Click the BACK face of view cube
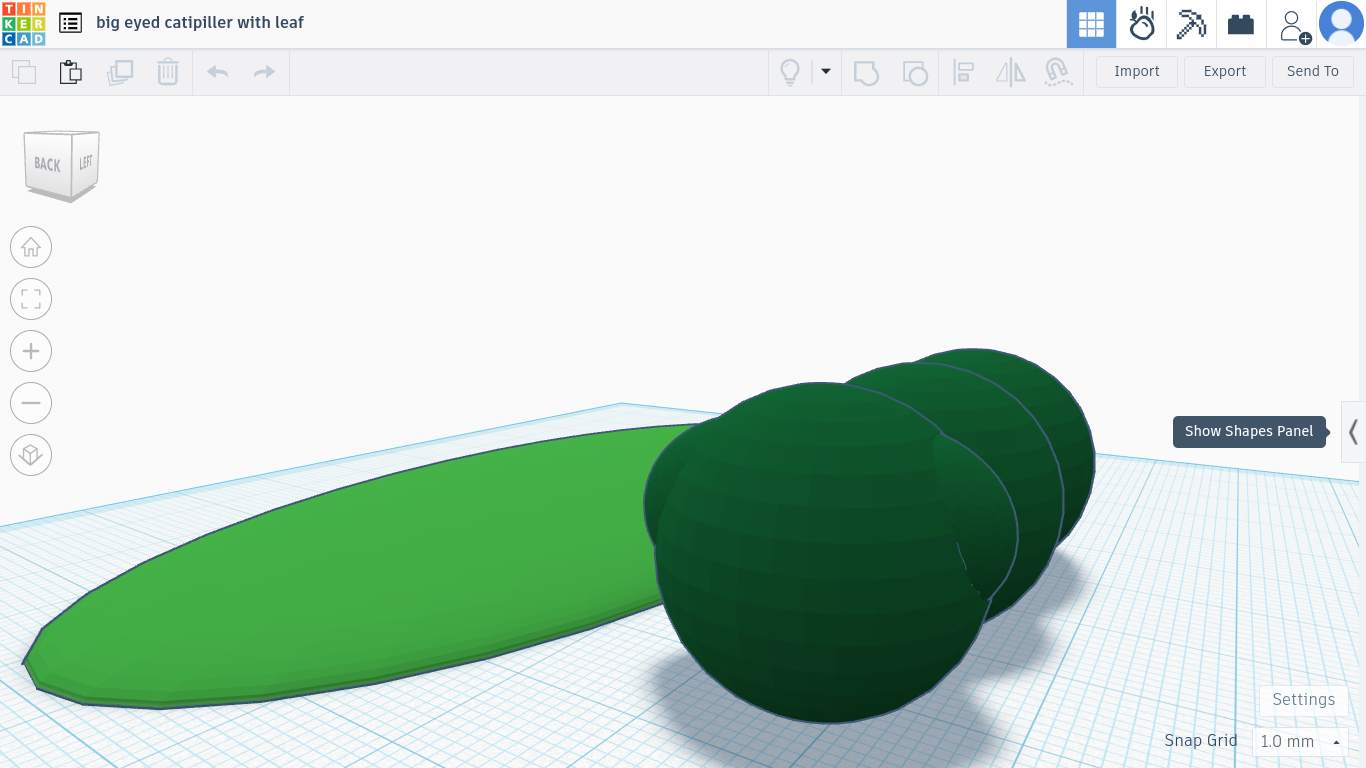 coord(47,163)
